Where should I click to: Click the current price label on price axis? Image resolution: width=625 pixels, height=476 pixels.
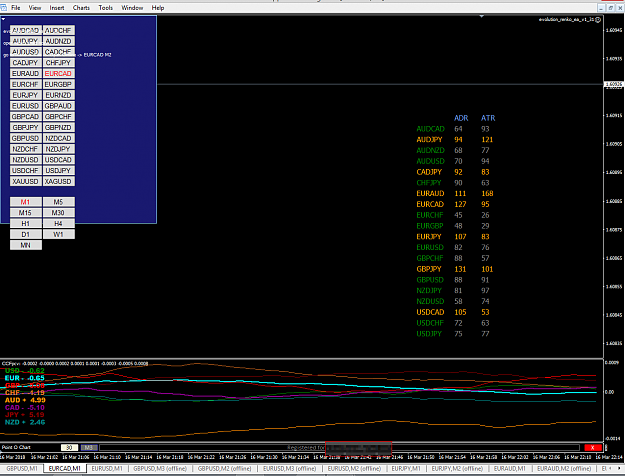coord(614,85)
